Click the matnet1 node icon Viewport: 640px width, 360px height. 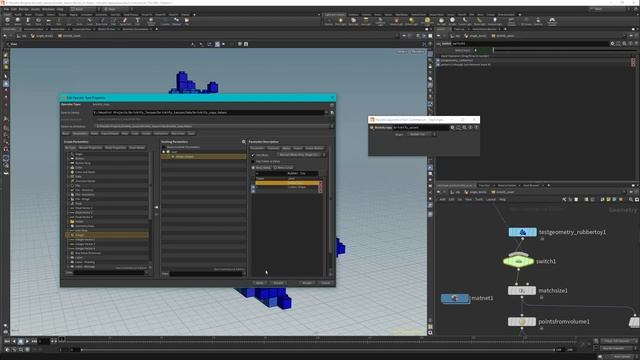click(x=455, y=298)
